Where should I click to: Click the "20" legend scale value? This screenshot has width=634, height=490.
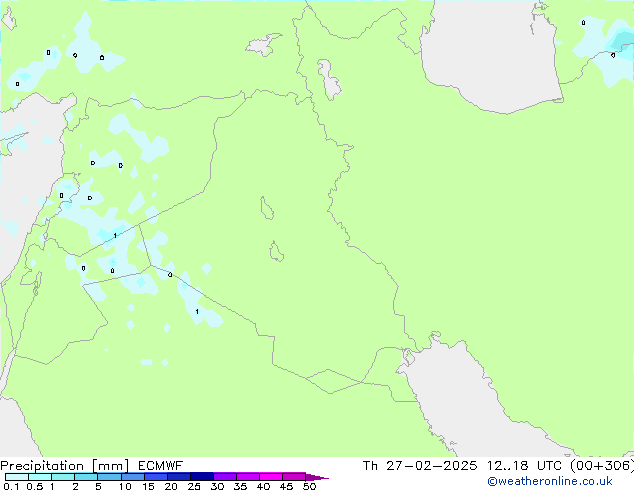point(171,486)
